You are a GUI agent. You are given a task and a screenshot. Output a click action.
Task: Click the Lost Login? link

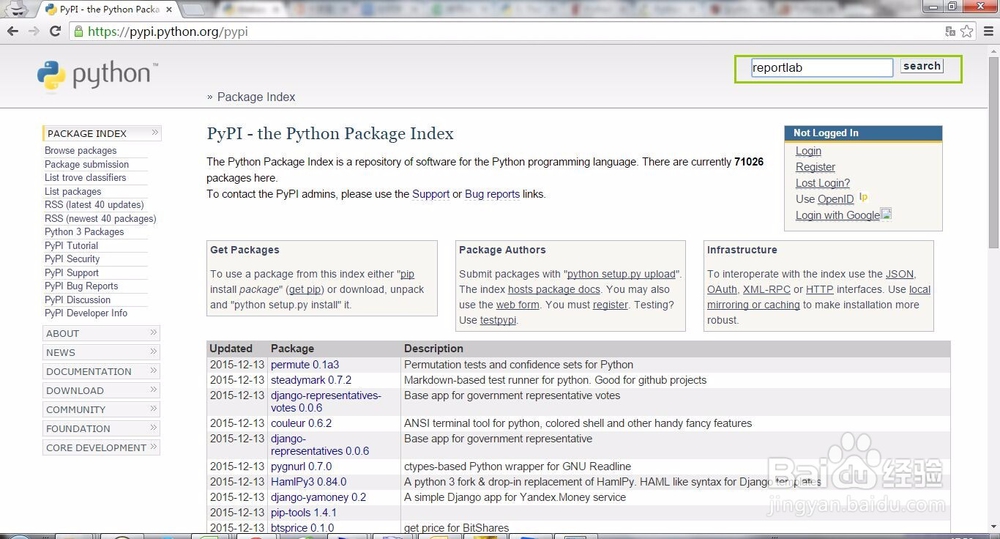tap(823, 183)
